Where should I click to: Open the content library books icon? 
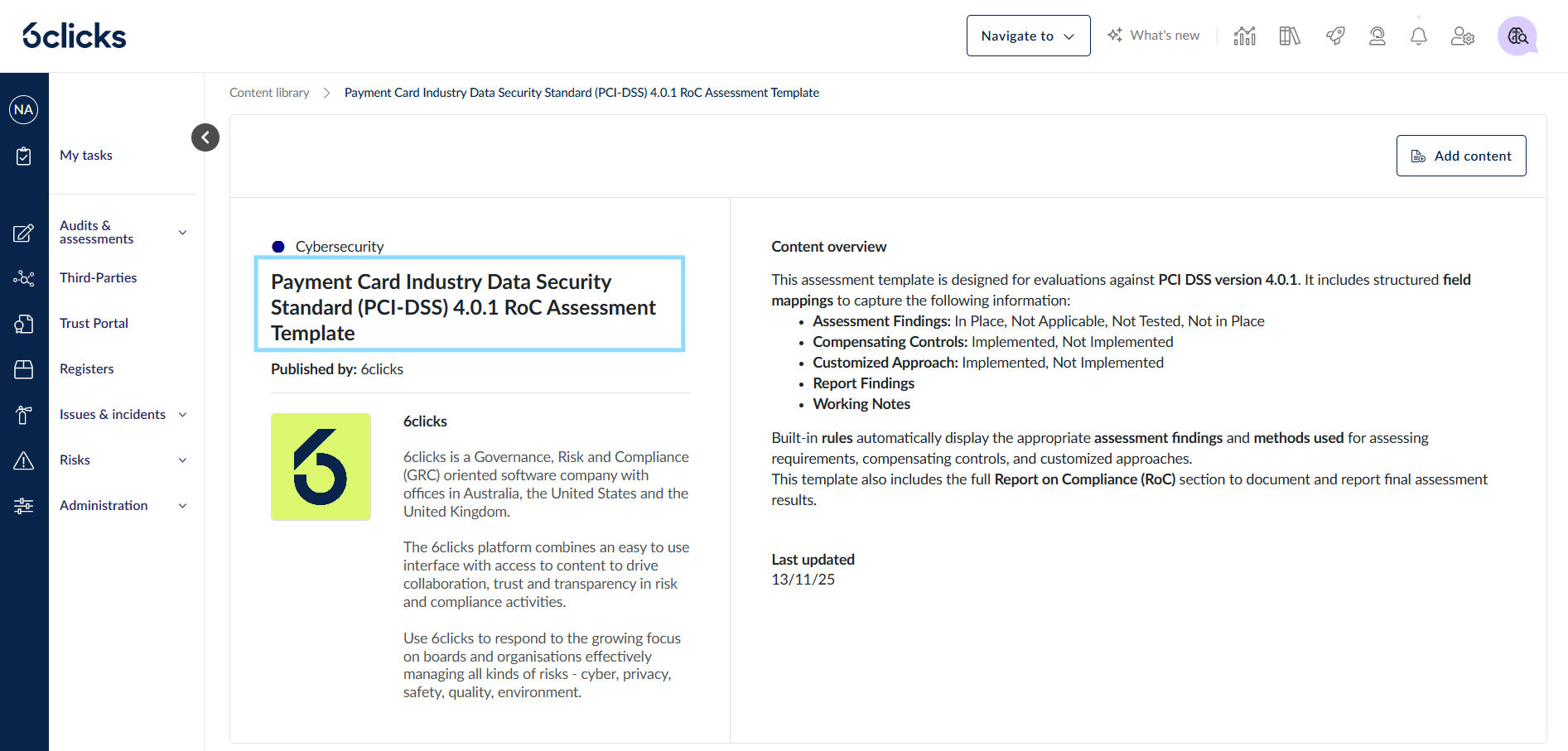coord(1289,36)
